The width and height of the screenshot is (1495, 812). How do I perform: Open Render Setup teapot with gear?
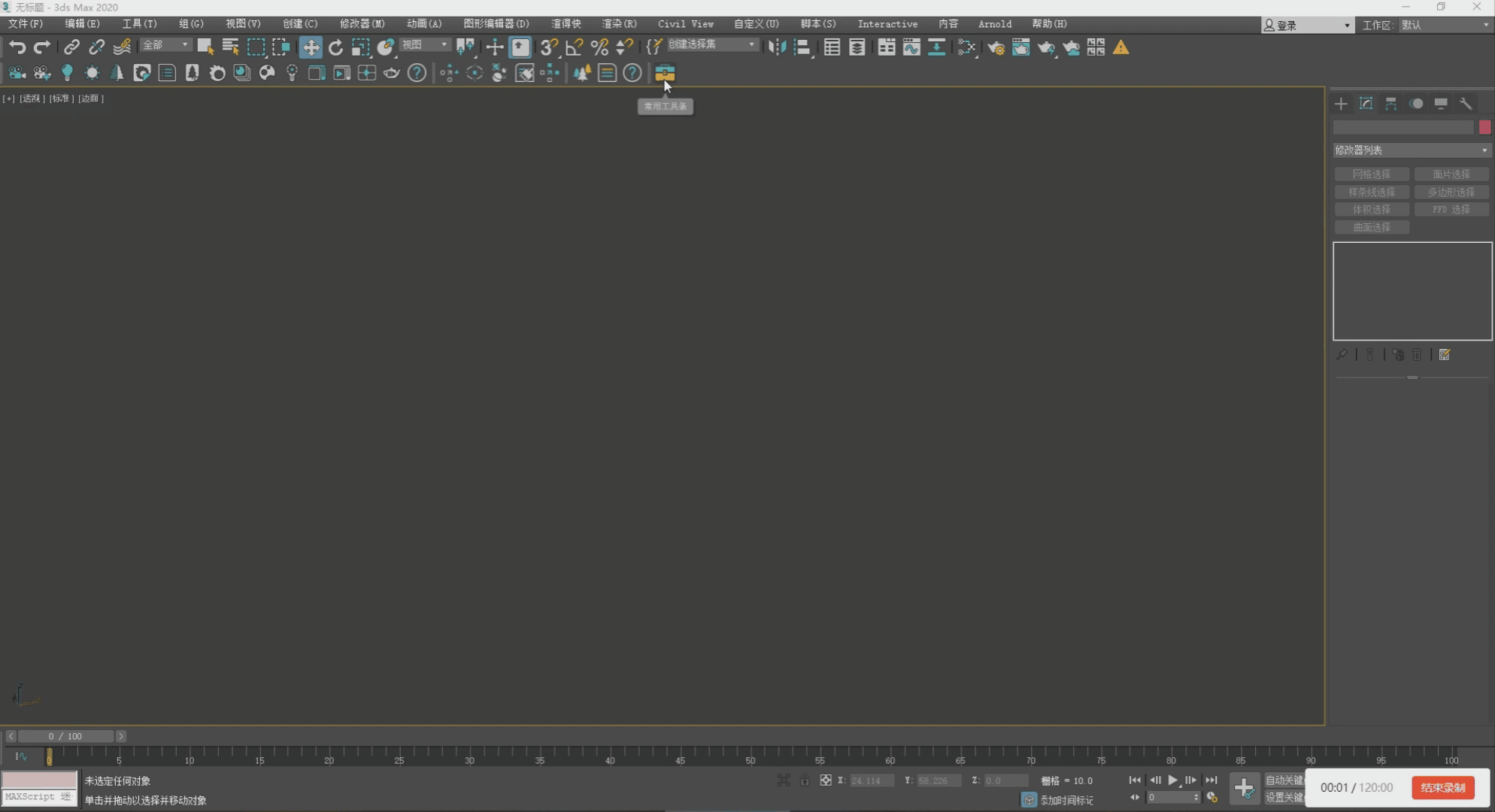tap(996, 47)
